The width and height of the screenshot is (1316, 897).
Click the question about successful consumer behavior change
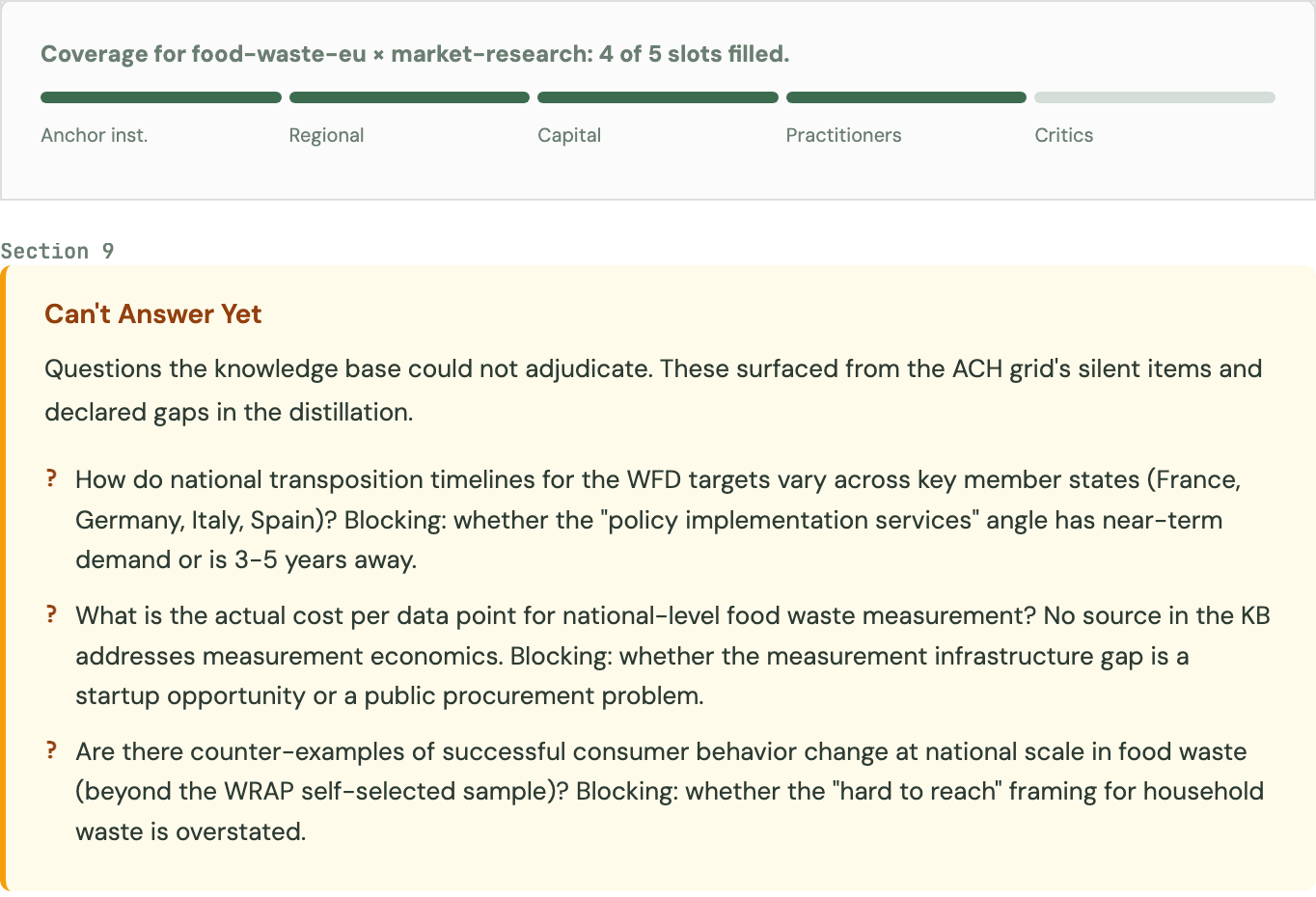pos(670,792)
